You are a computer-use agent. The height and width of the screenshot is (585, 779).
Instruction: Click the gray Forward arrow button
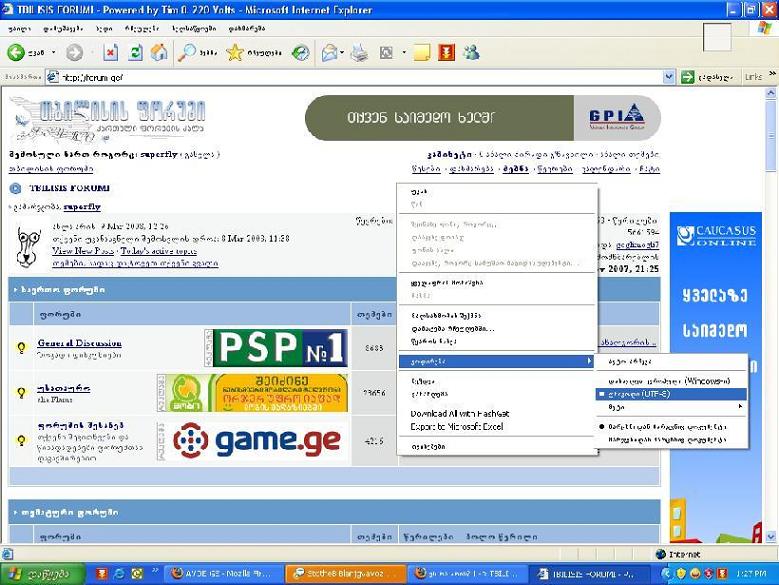tap(75, 53)
